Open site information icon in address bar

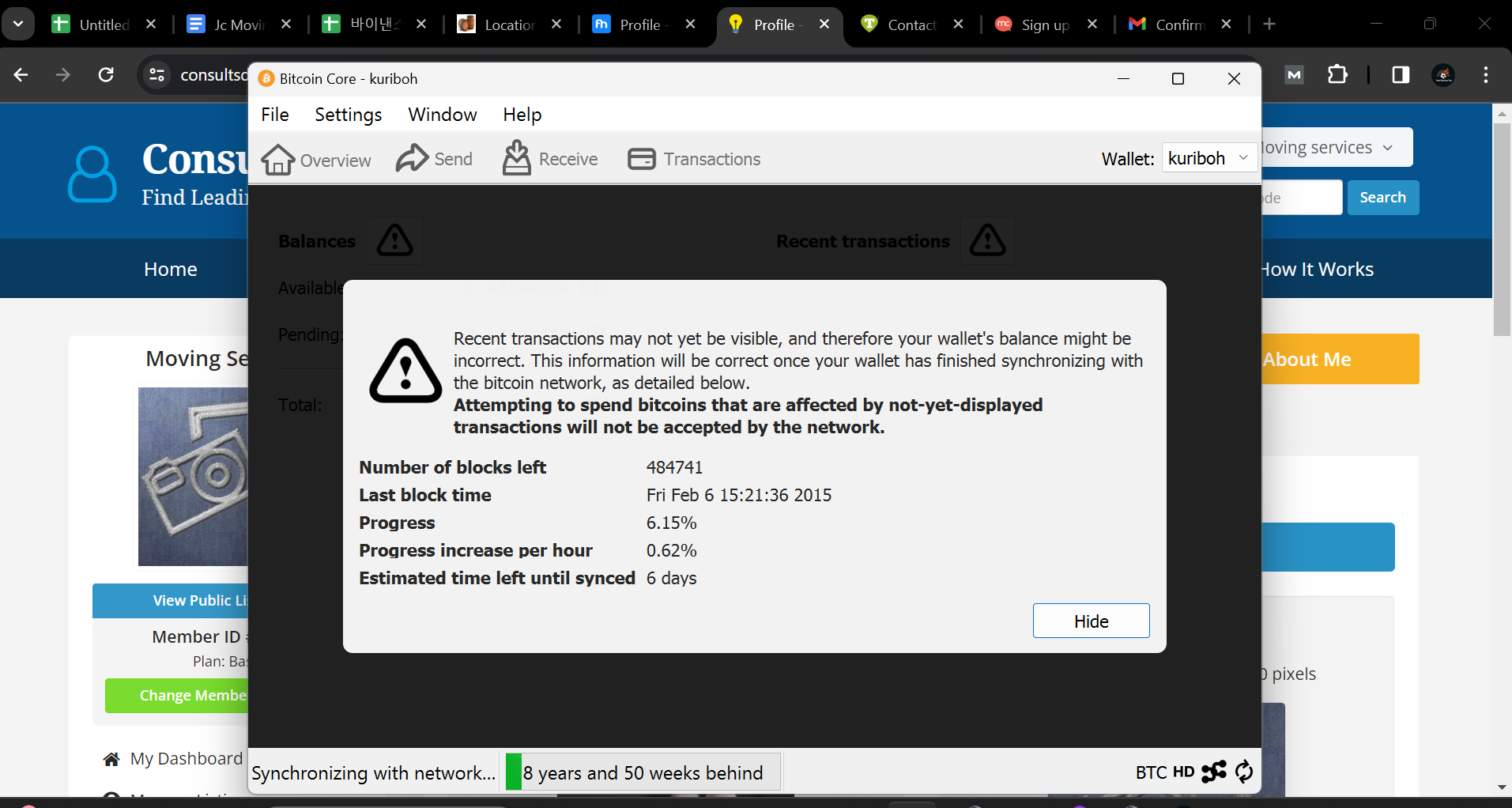point(156,75)
